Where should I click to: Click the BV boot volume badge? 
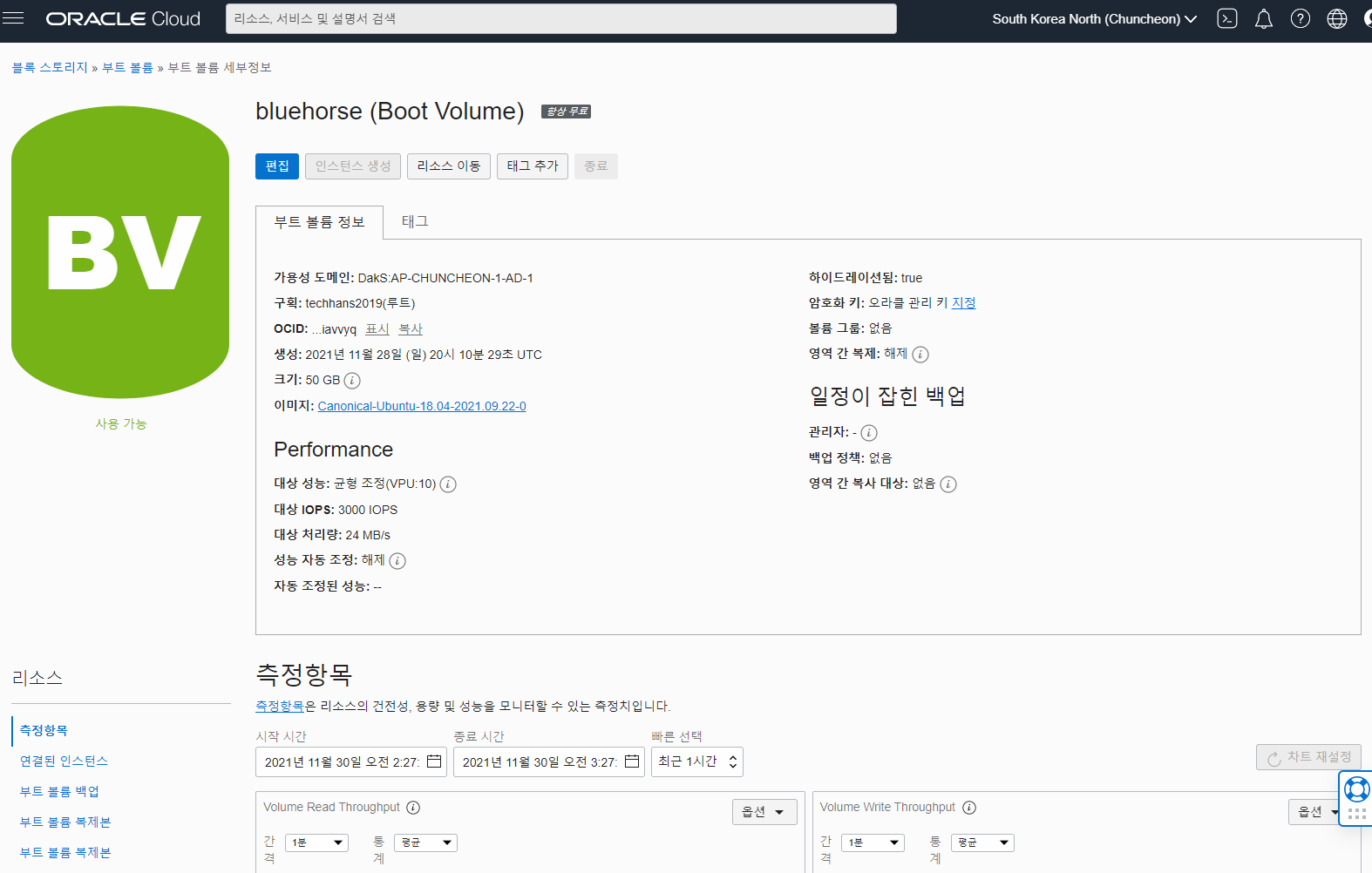pyautogui.click(x=120, y=253)
